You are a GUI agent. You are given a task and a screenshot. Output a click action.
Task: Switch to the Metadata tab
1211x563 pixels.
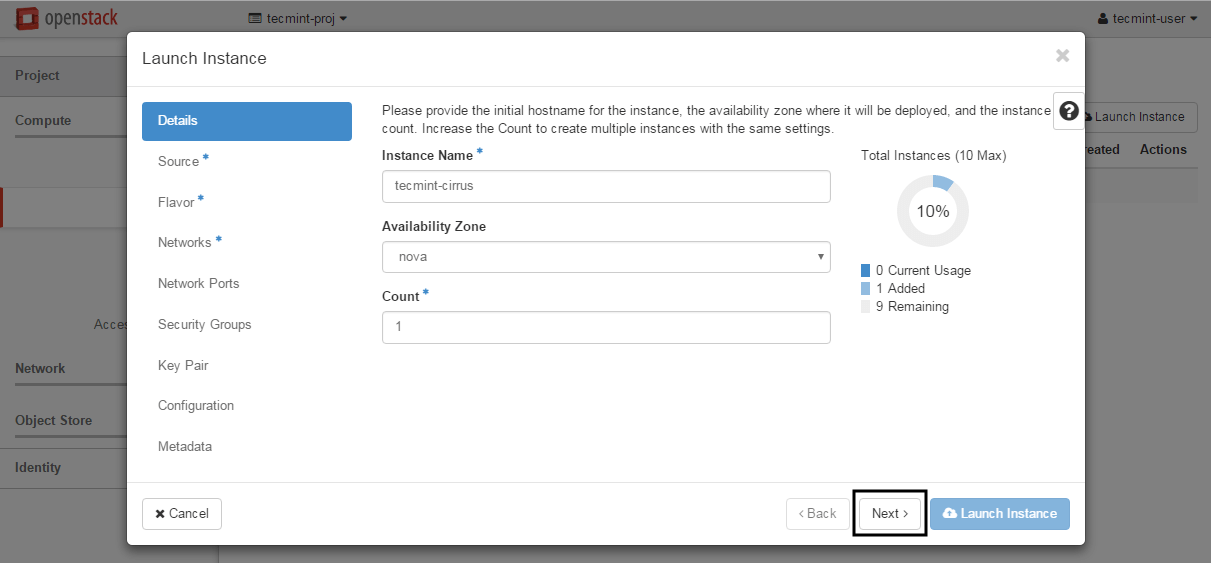point(185,447)
